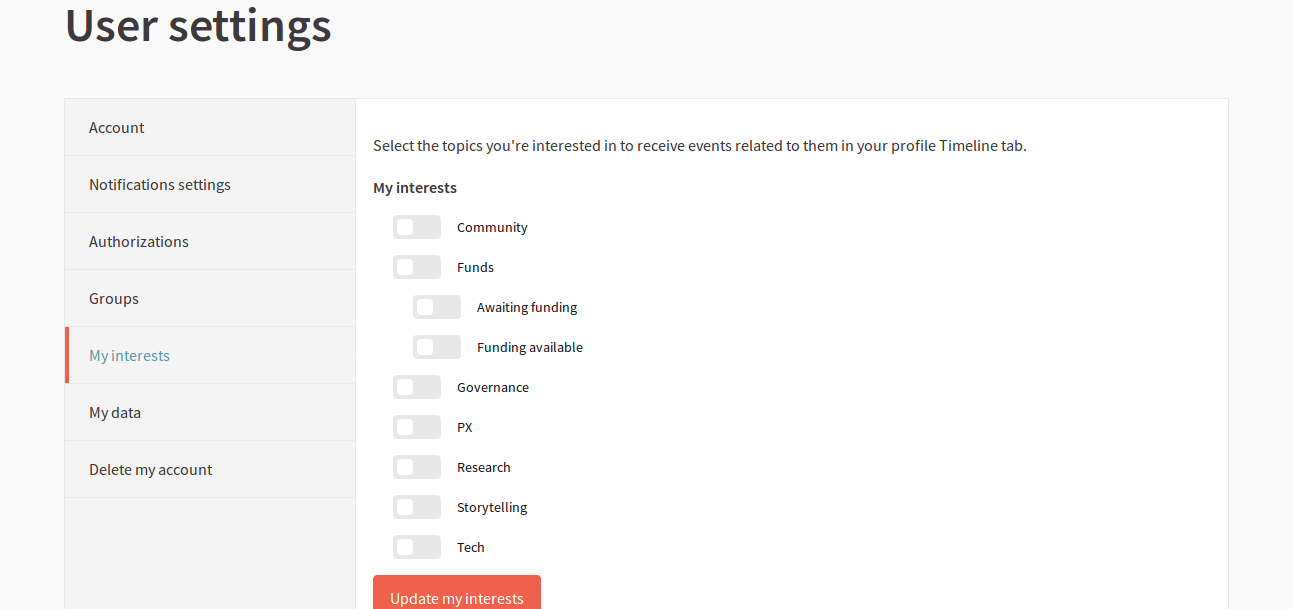Enable the Research topic toggle
The width and height of the screenshot is (1293, 609).
coord(416,467)
